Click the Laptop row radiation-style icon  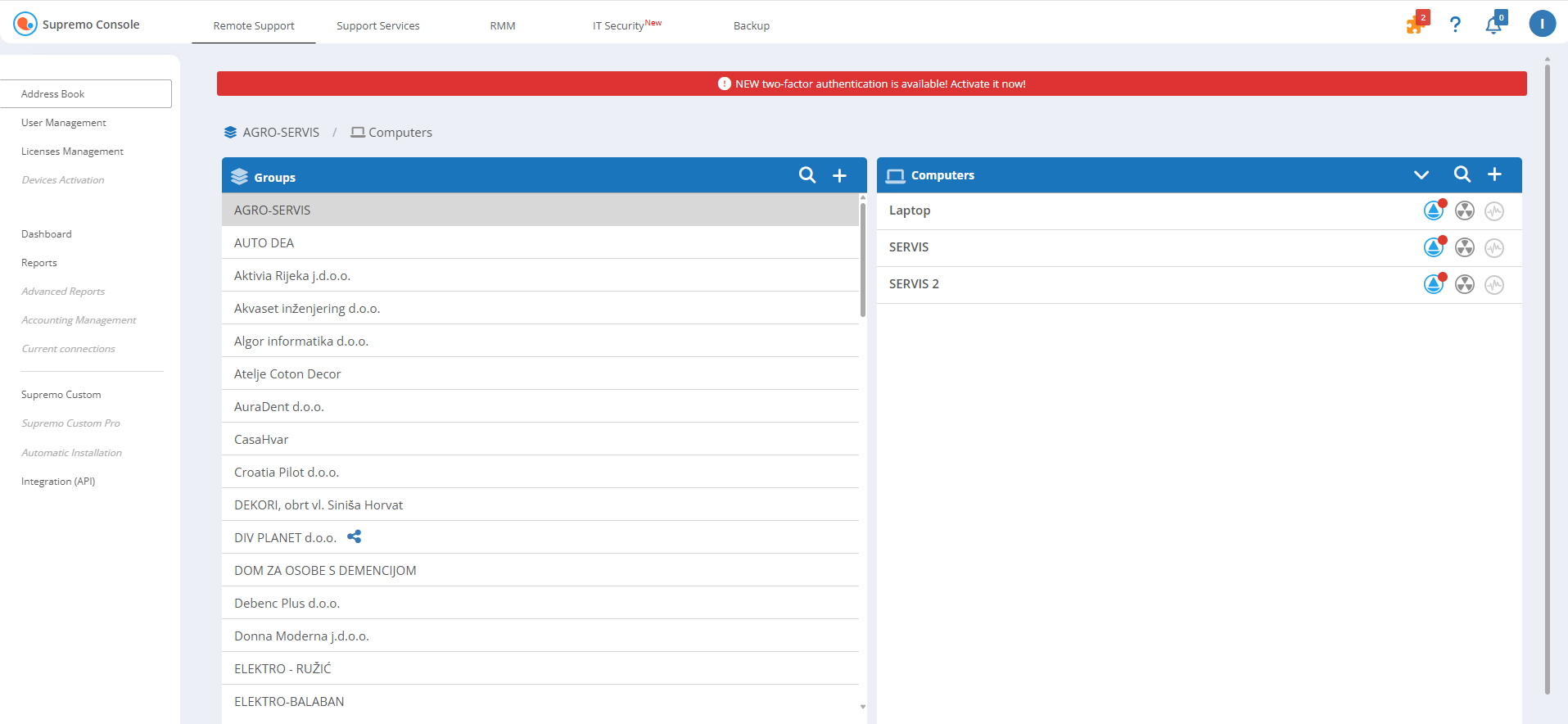click(1465, 211)
